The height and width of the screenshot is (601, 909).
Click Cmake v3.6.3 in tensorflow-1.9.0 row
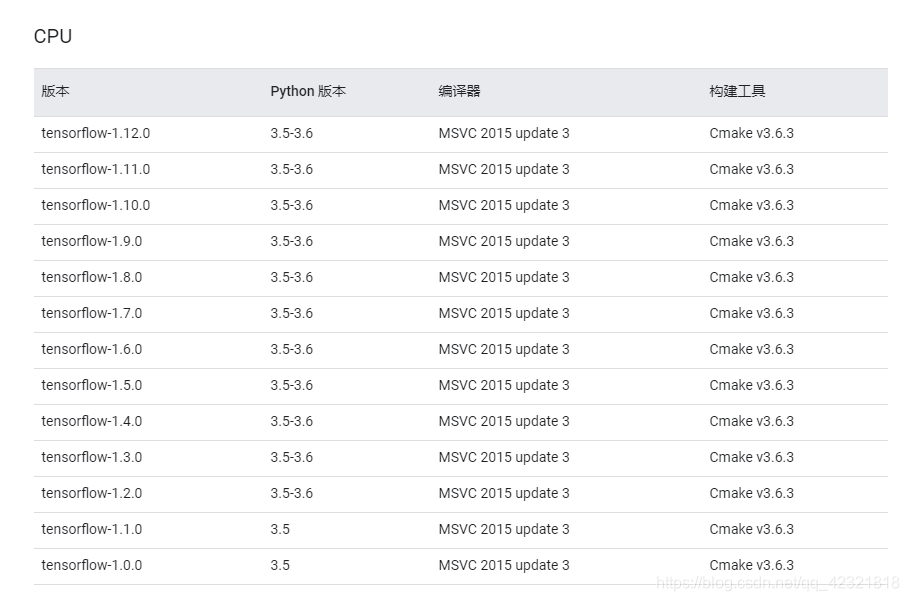[751, 241]
